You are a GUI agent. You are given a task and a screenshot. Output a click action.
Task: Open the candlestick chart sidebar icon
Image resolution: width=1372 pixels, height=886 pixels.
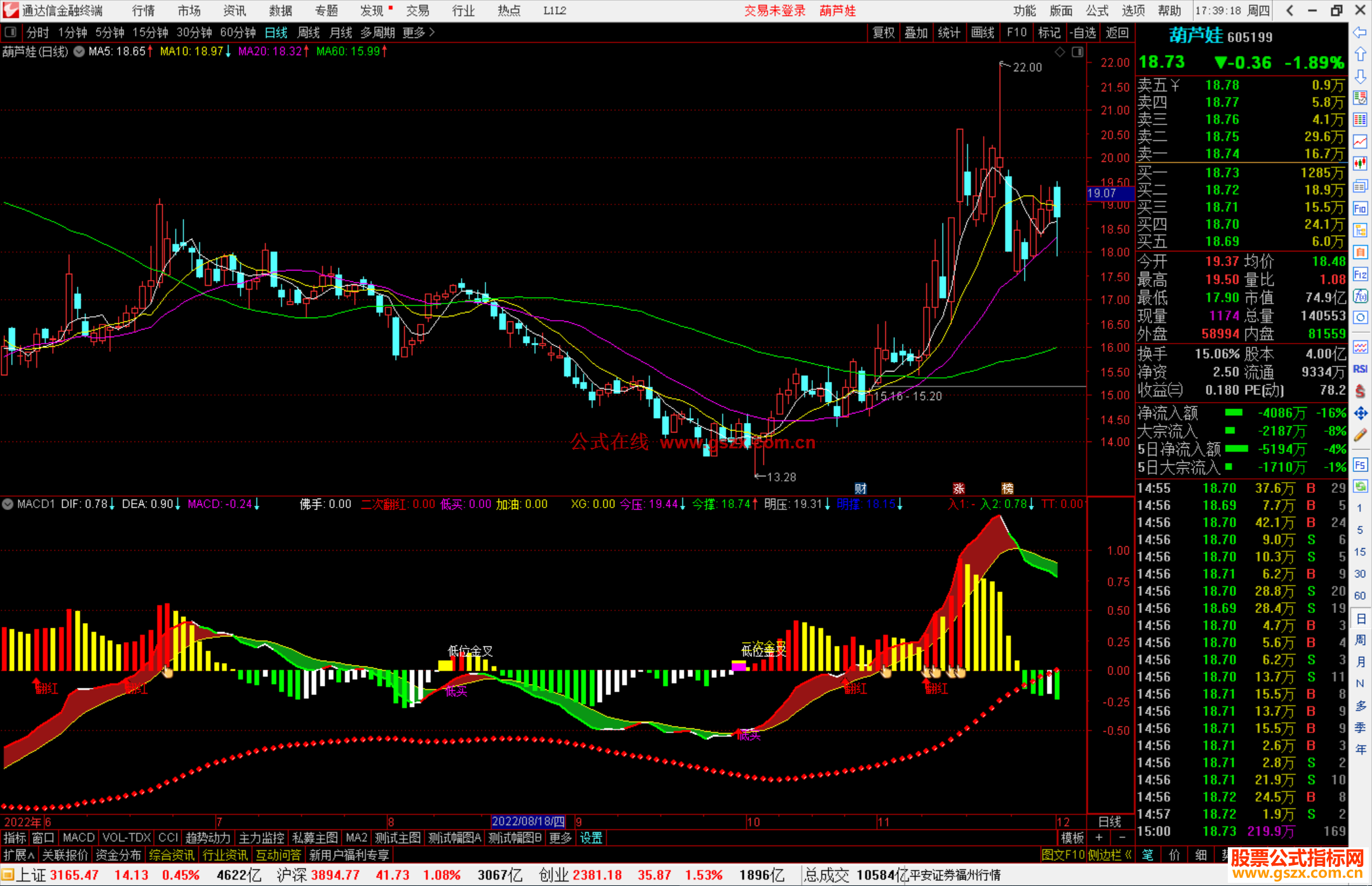pyautogui.click(x=1360, y=164)
